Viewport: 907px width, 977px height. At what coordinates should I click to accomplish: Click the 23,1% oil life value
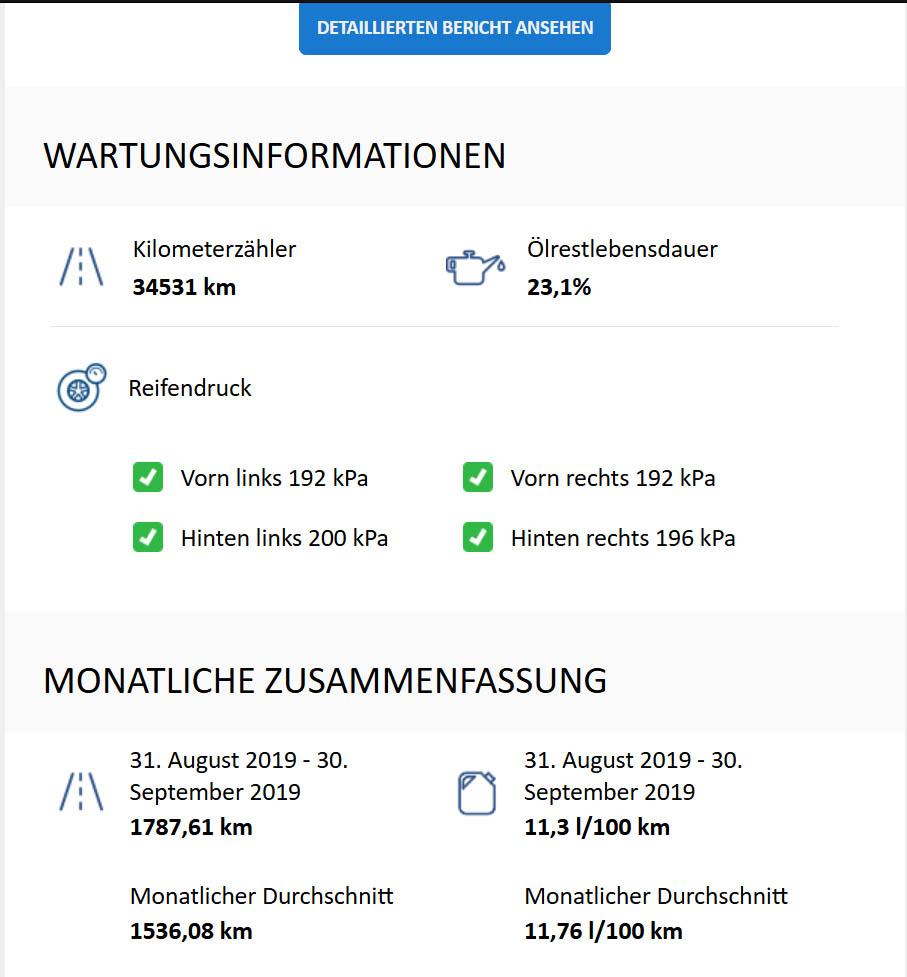(559, 287)
